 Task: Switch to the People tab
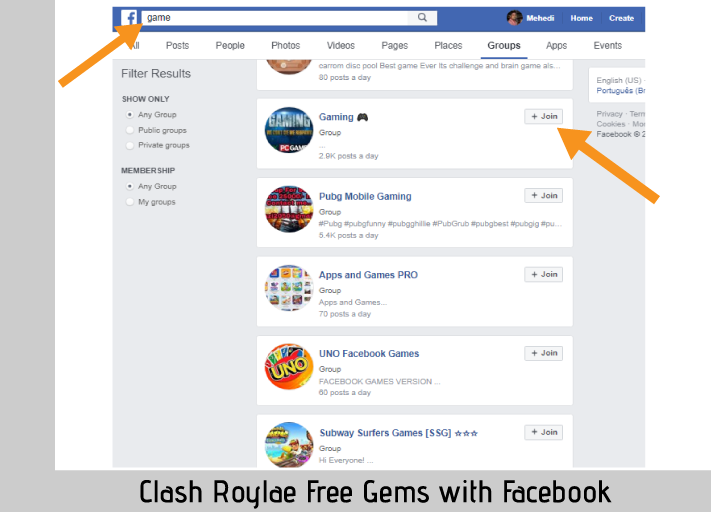click(230, 45)
